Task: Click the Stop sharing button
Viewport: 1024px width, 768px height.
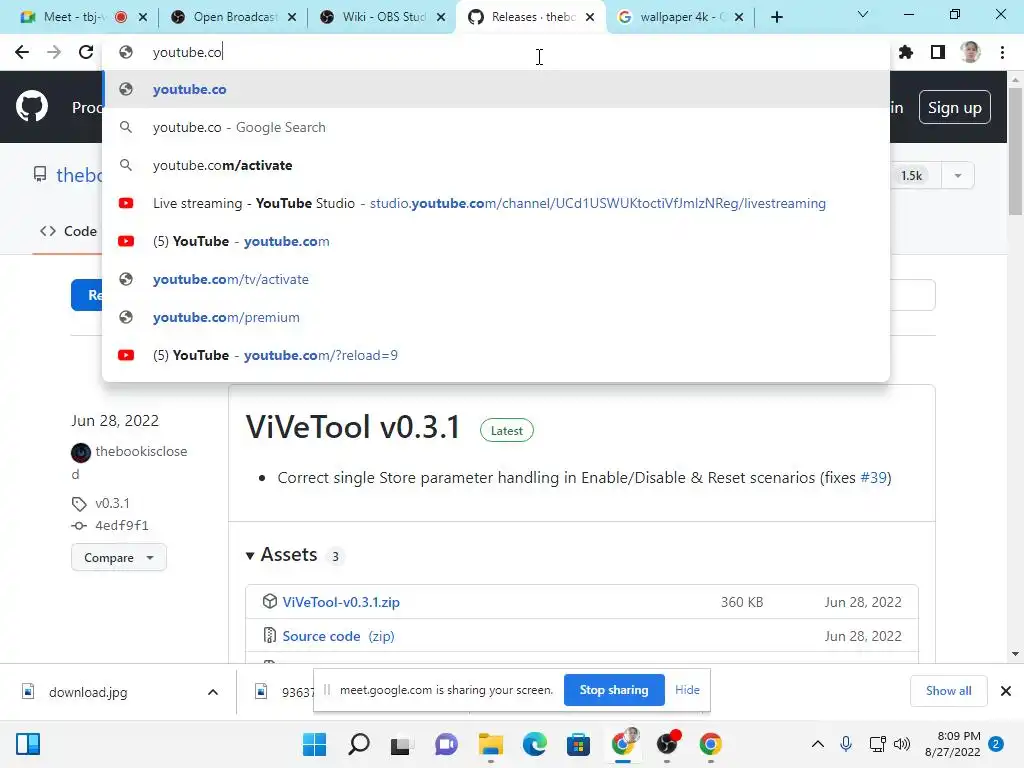Action: [x=614, y=690]
